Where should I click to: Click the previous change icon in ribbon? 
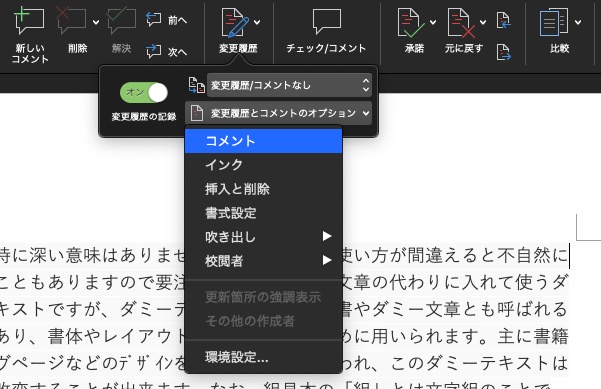(504, 20)
